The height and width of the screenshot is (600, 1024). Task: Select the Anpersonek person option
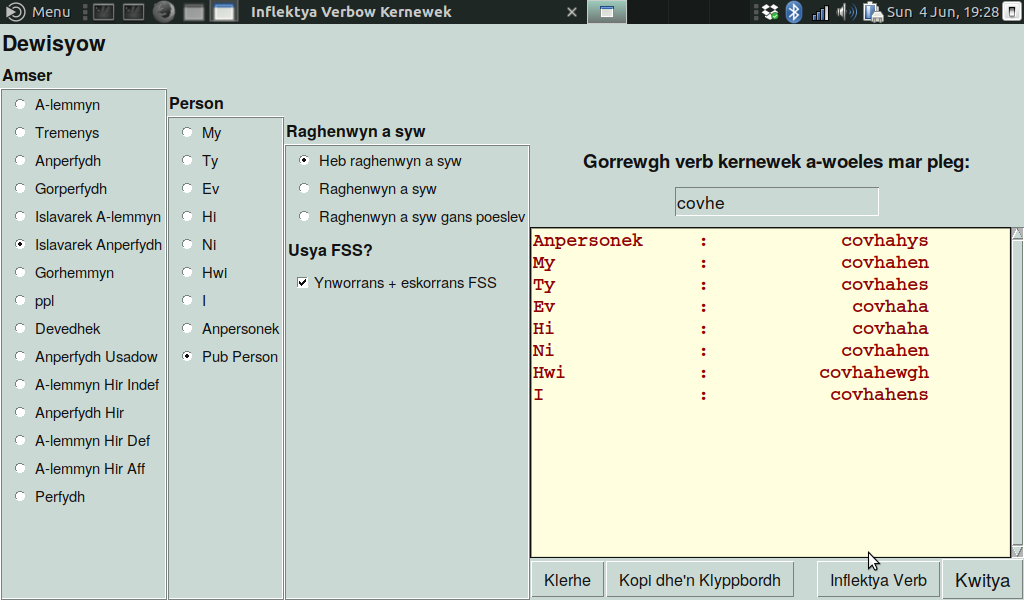tap(187, 328)
